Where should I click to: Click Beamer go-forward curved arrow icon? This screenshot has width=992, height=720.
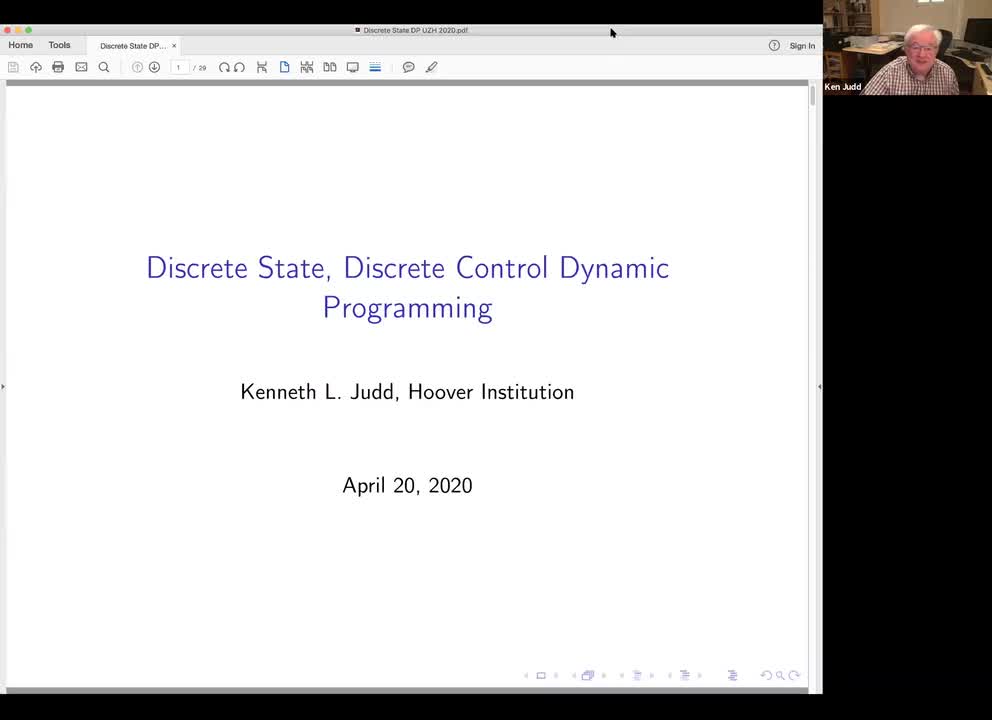(795, 676)
